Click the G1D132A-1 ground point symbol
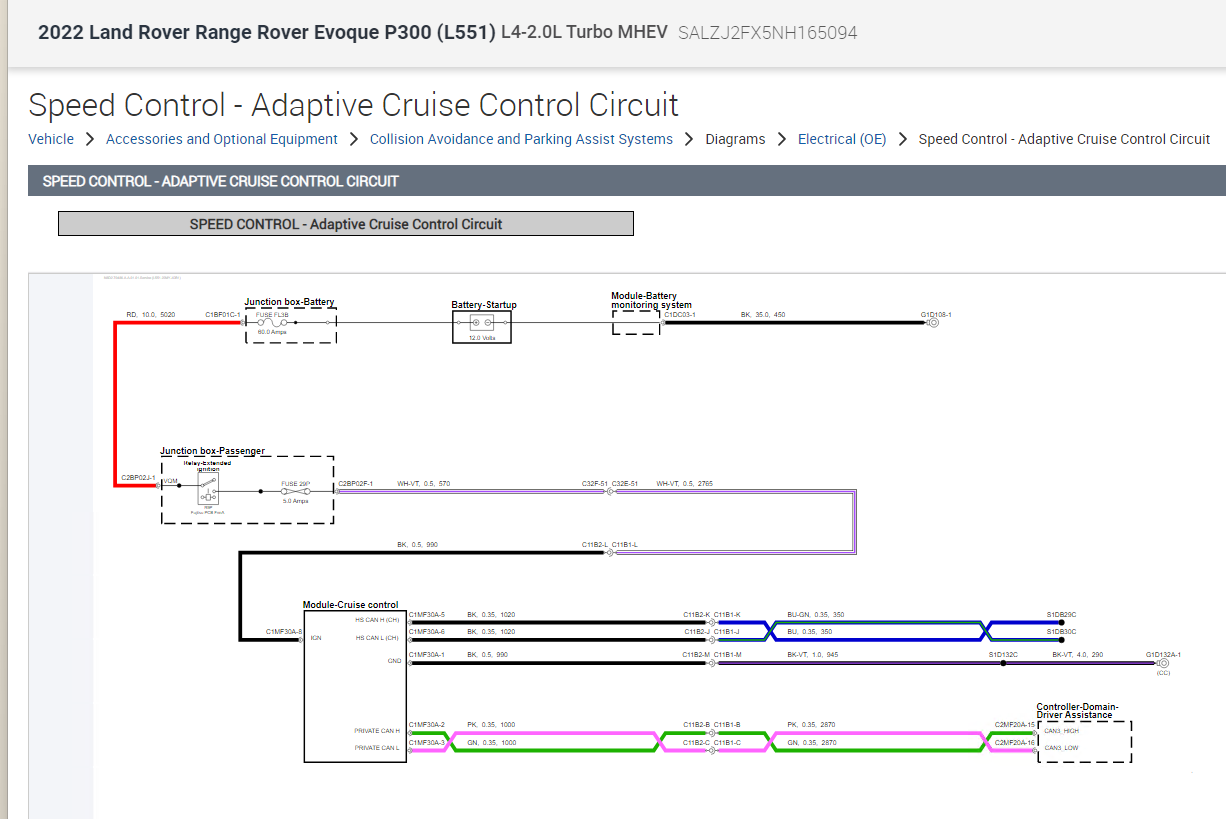This screenshot has width=1226, height=819. tap(1162, 663)
